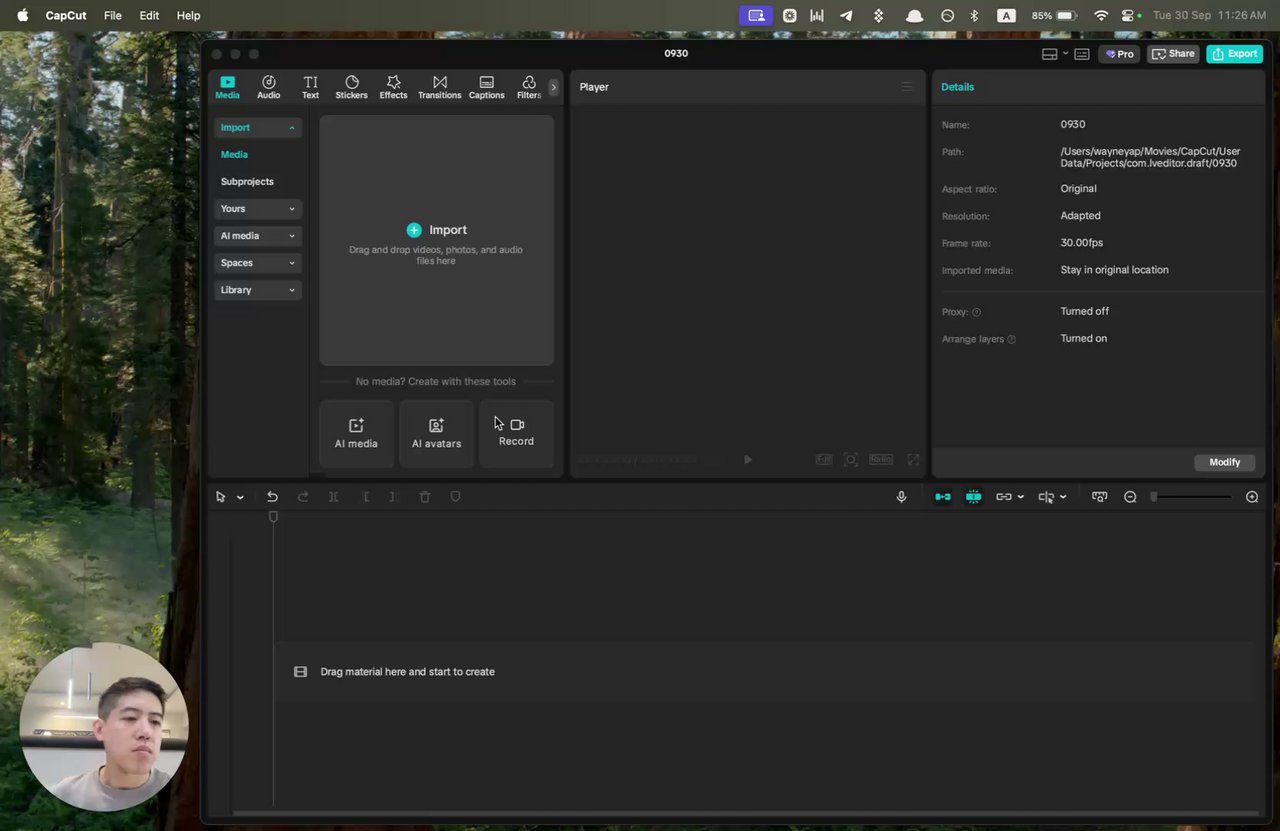
Task: Expand the Spaces section
Action: click(258, 263)
